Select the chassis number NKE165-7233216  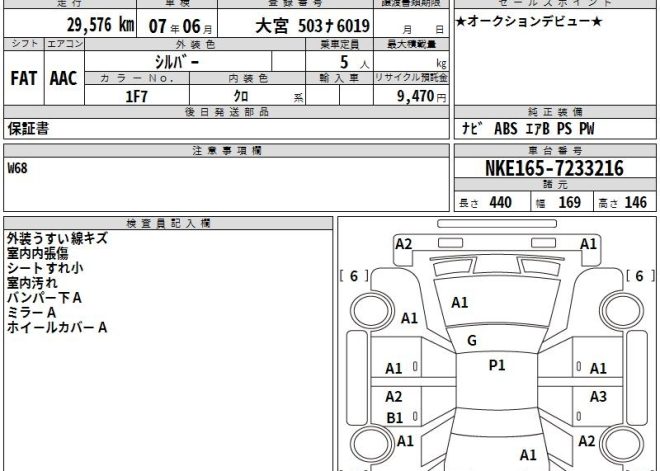click(x=554, y=169)
